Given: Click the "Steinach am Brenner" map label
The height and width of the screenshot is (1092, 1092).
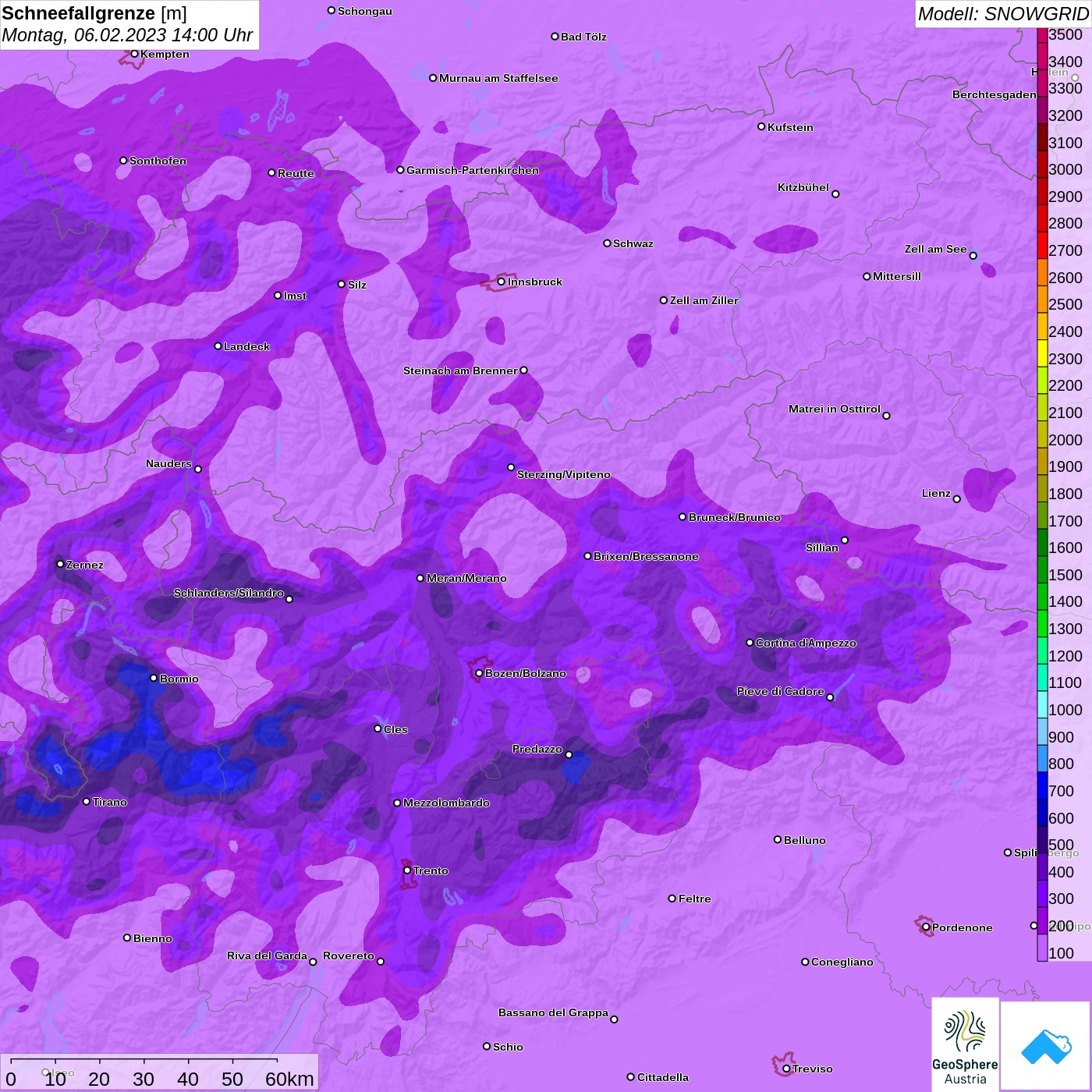Looking at the screenshot, I should tap(460, 370).
